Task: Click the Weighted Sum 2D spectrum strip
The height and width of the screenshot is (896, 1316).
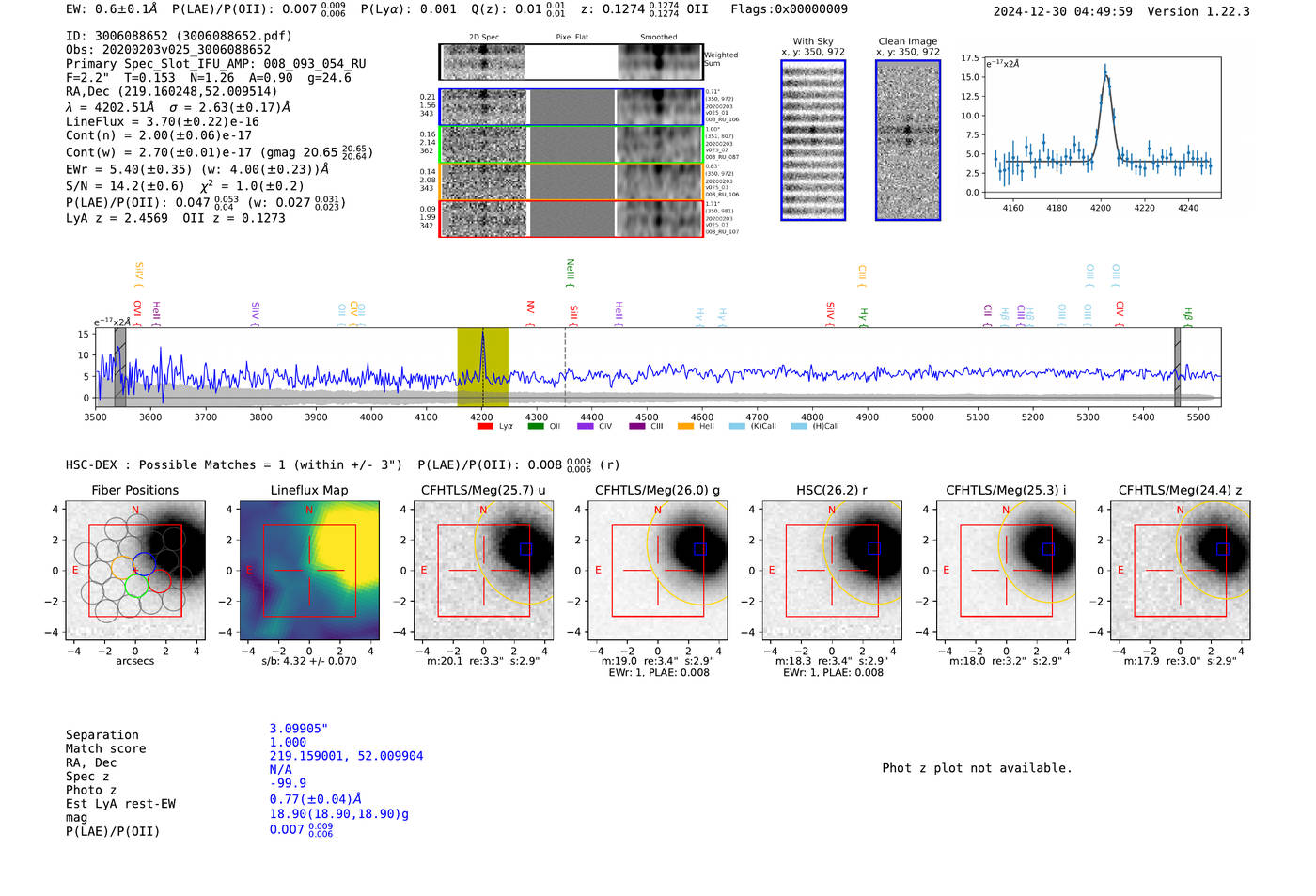Action: [572, 62]
